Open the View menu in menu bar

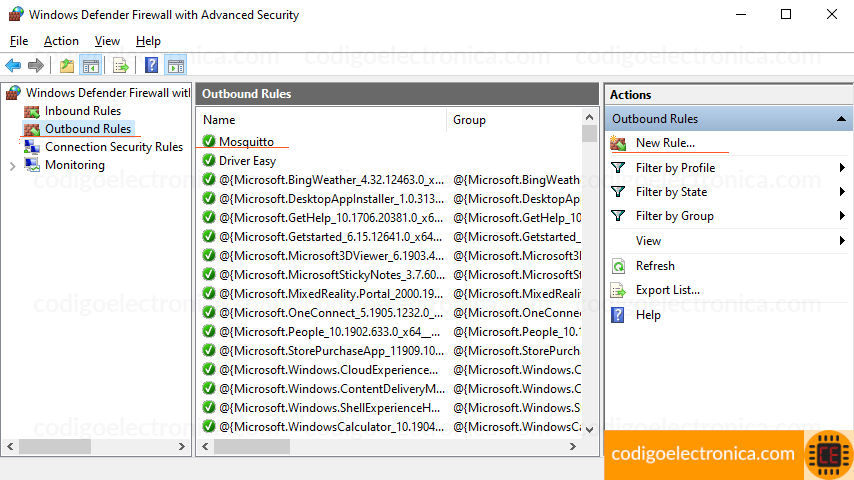pyautogui.click(x=107, y=41)
